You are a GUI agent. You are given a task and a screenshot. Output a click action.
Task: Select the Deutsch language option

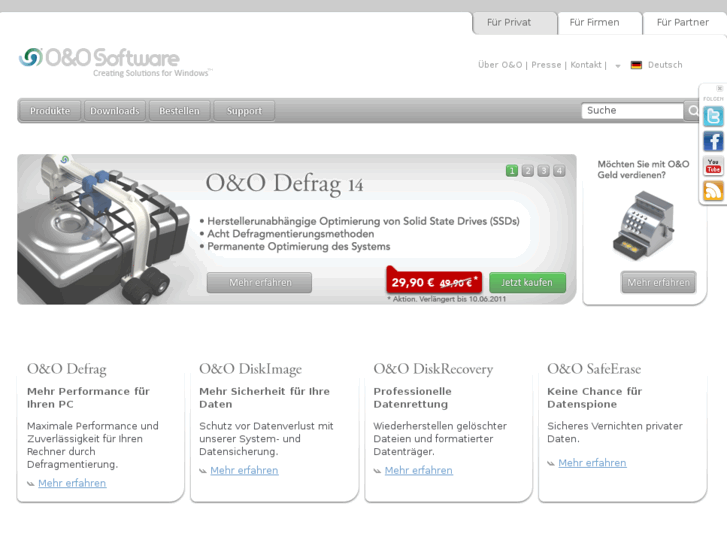tap(665, 65)
